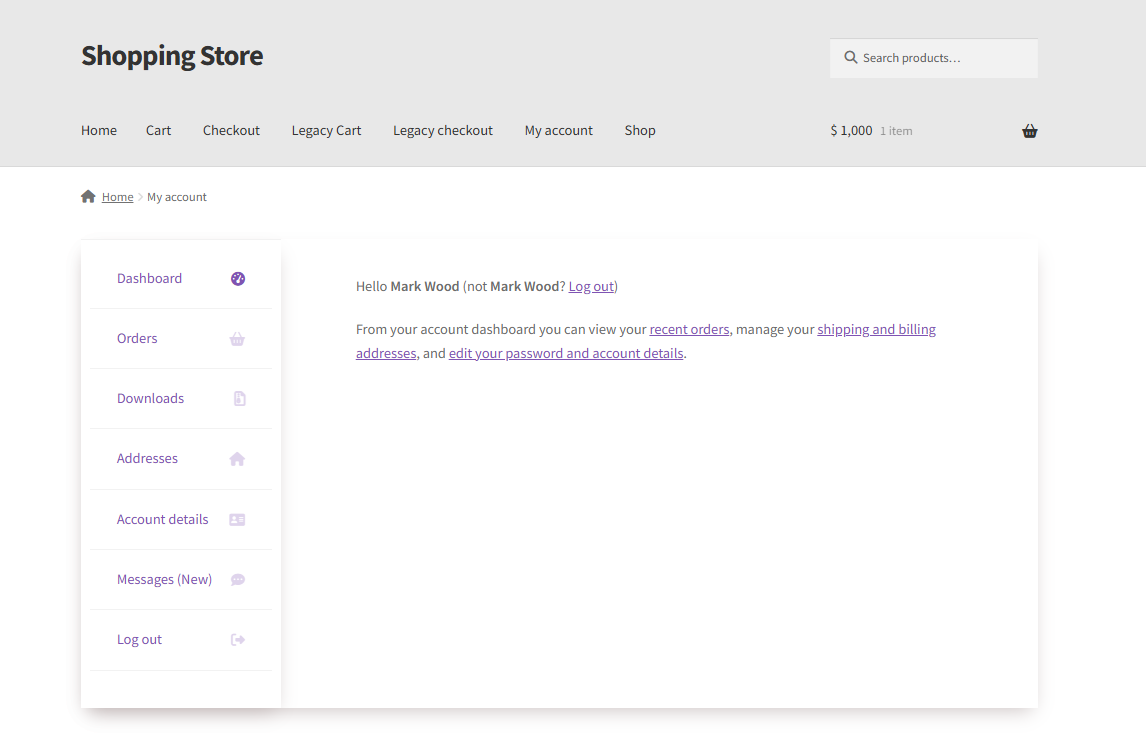Click the Downloads file icon

tap(239, 399)
